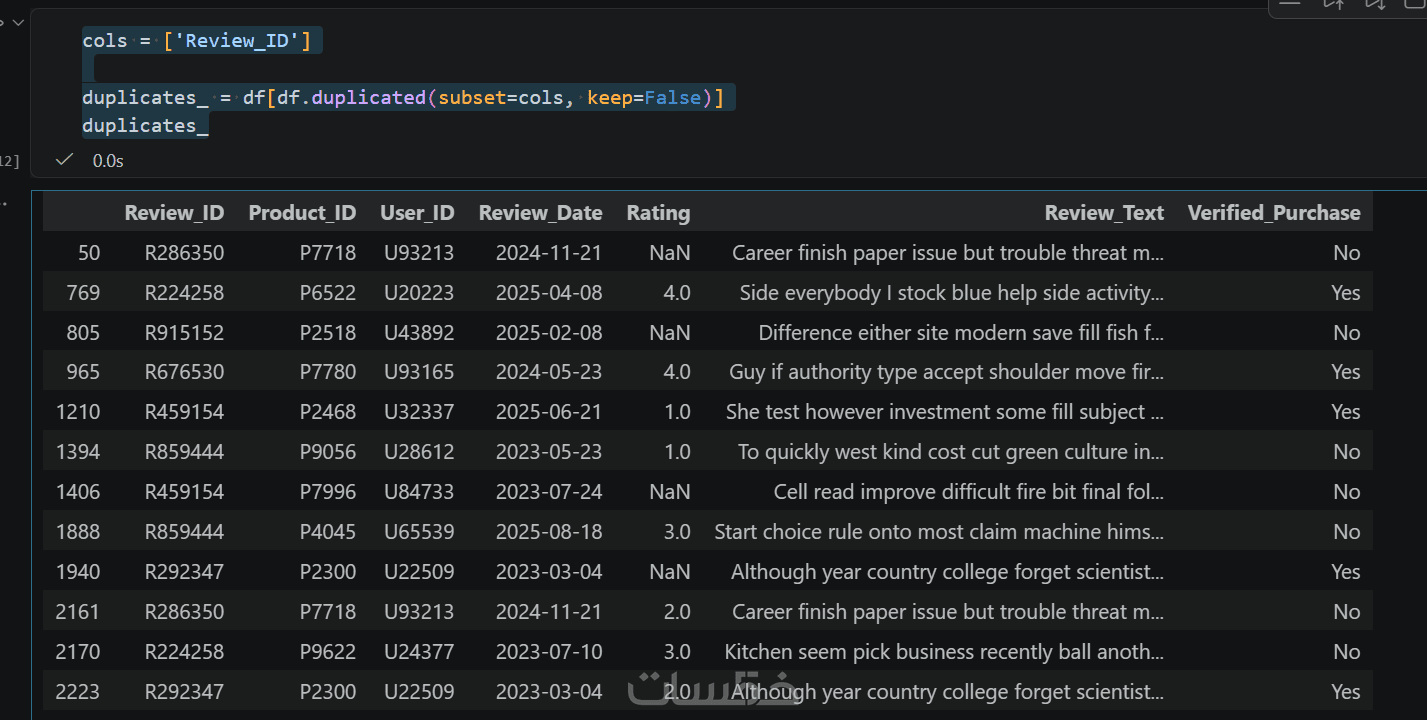This screenshot has height=720, width=1427.
Task: Click the 0.0s execution time label
Action: tap(108, 161)
